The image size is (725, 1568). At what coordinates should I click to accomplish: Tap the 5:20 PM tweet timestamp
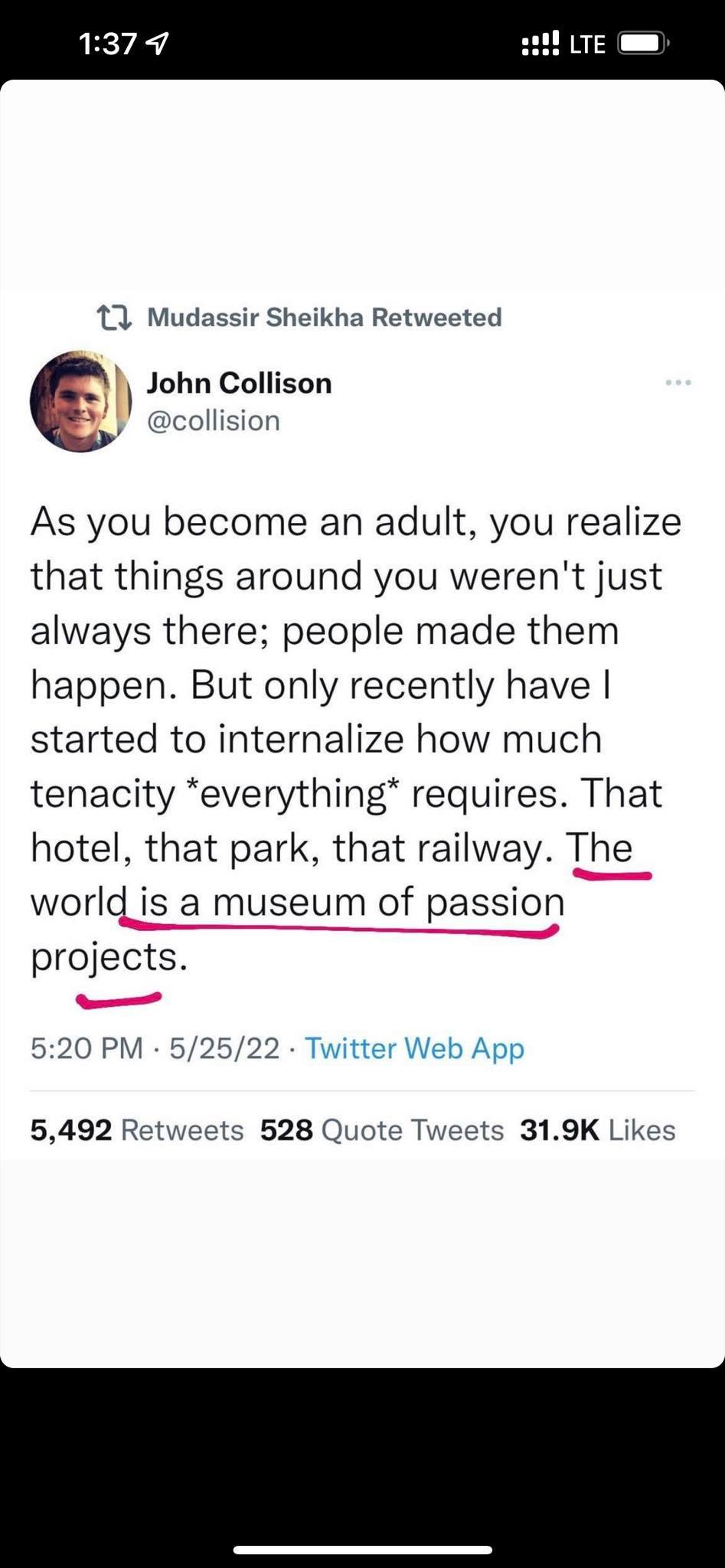click(87, 1048)
